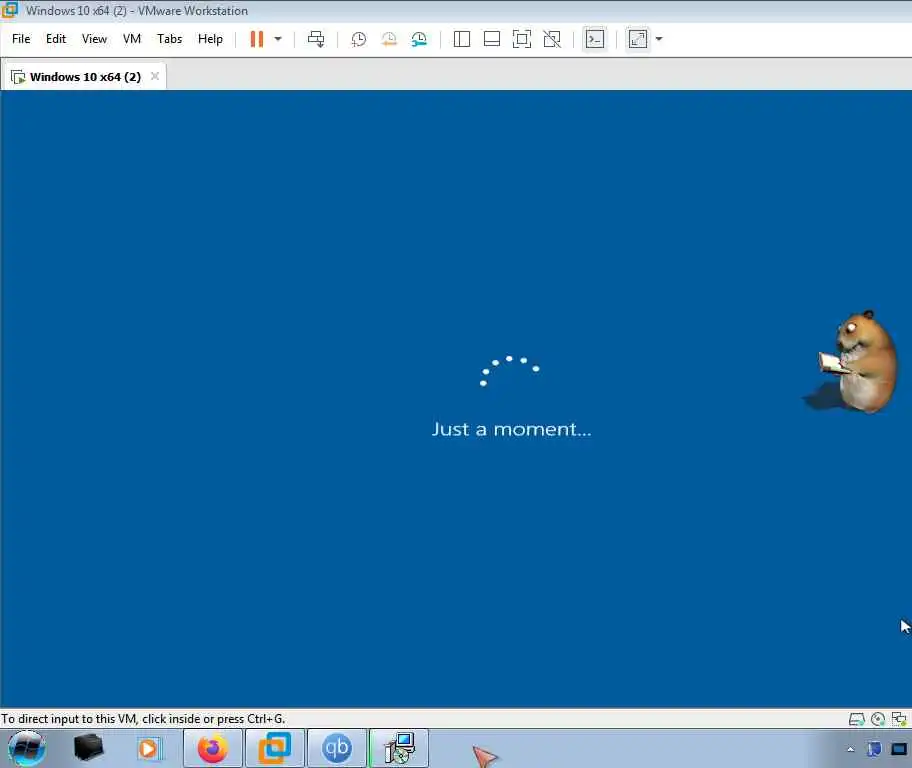Open the Windows Start menu orb
Image resolution: width=912 pixels, height=768 pixels.
point(26,749)
